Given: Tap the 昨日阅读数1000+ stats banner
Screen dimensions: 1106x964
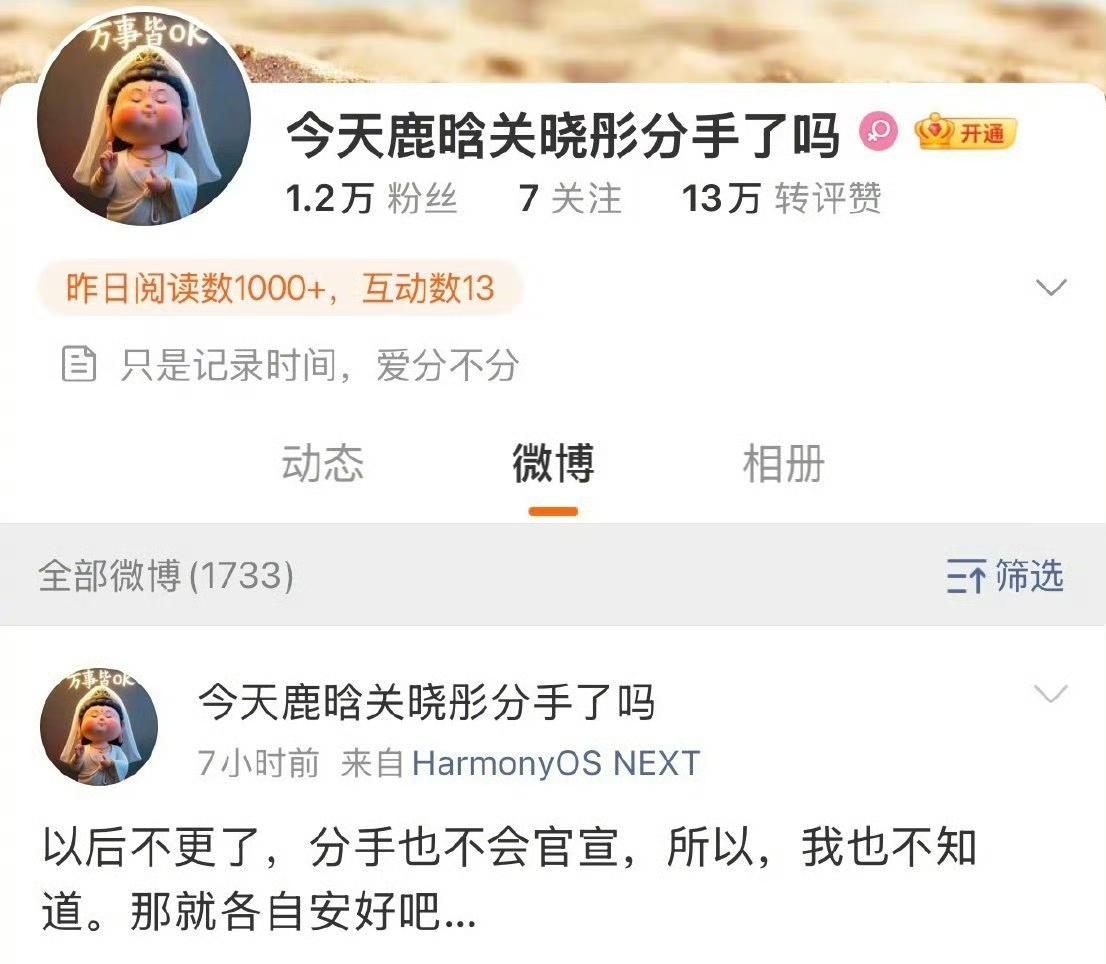Looking at the screenshot, I should (280, 288).
